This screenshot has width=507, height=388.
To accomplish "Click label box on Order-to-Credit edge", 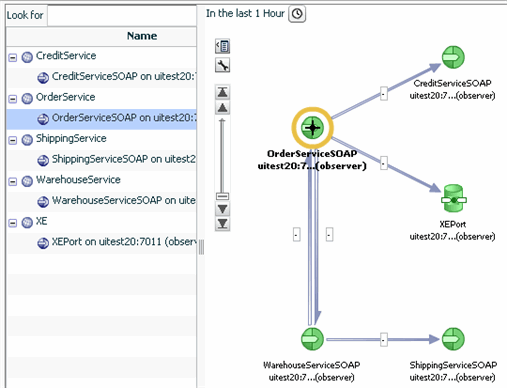I will pyautogui.click(x=384, y=94).
